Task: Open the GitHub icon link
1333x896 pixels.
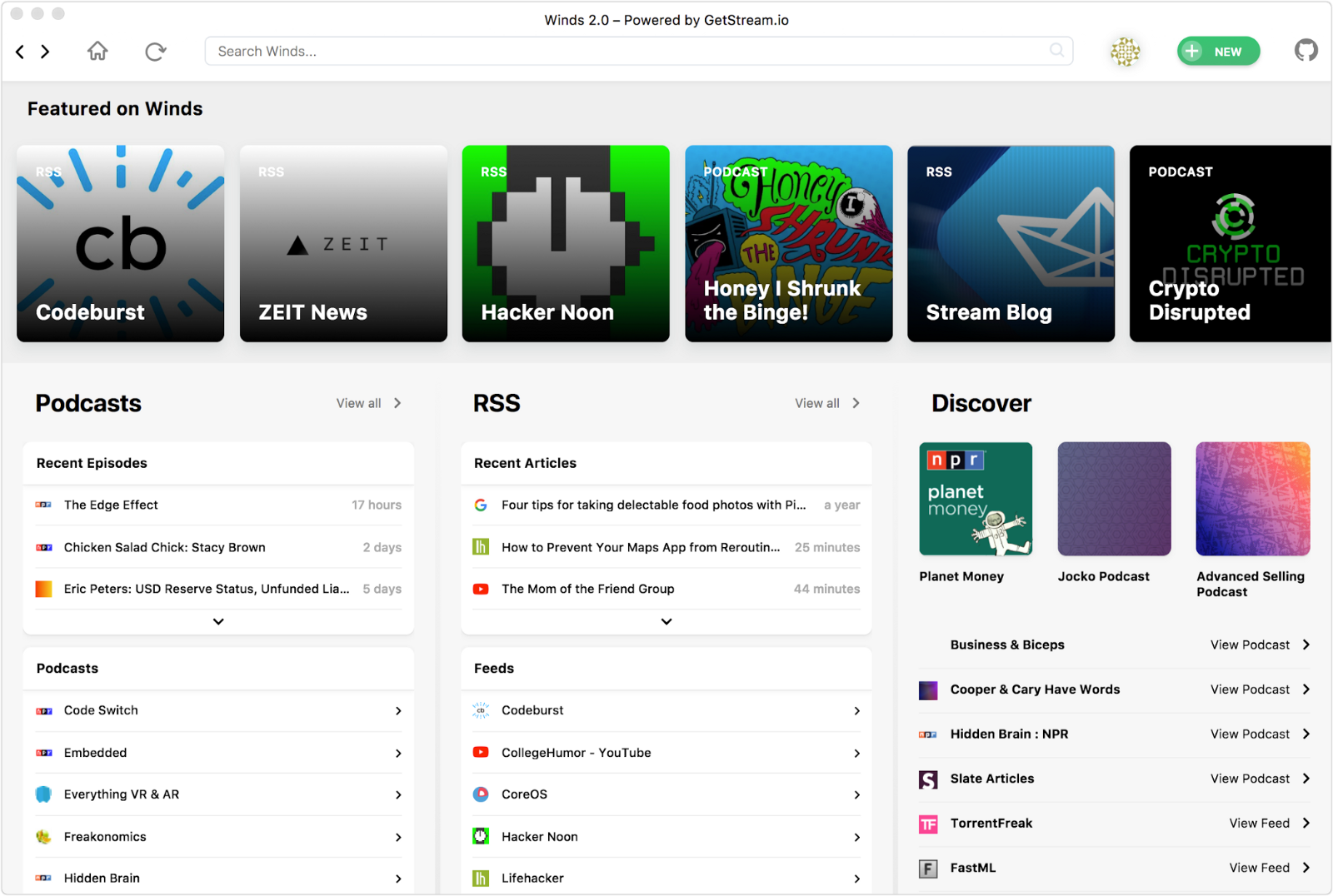Action: coord(1306,51)
